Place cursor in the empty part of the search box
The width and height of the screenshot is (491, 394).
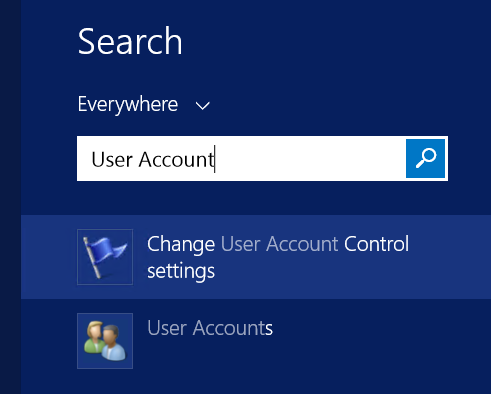[310, 158]
